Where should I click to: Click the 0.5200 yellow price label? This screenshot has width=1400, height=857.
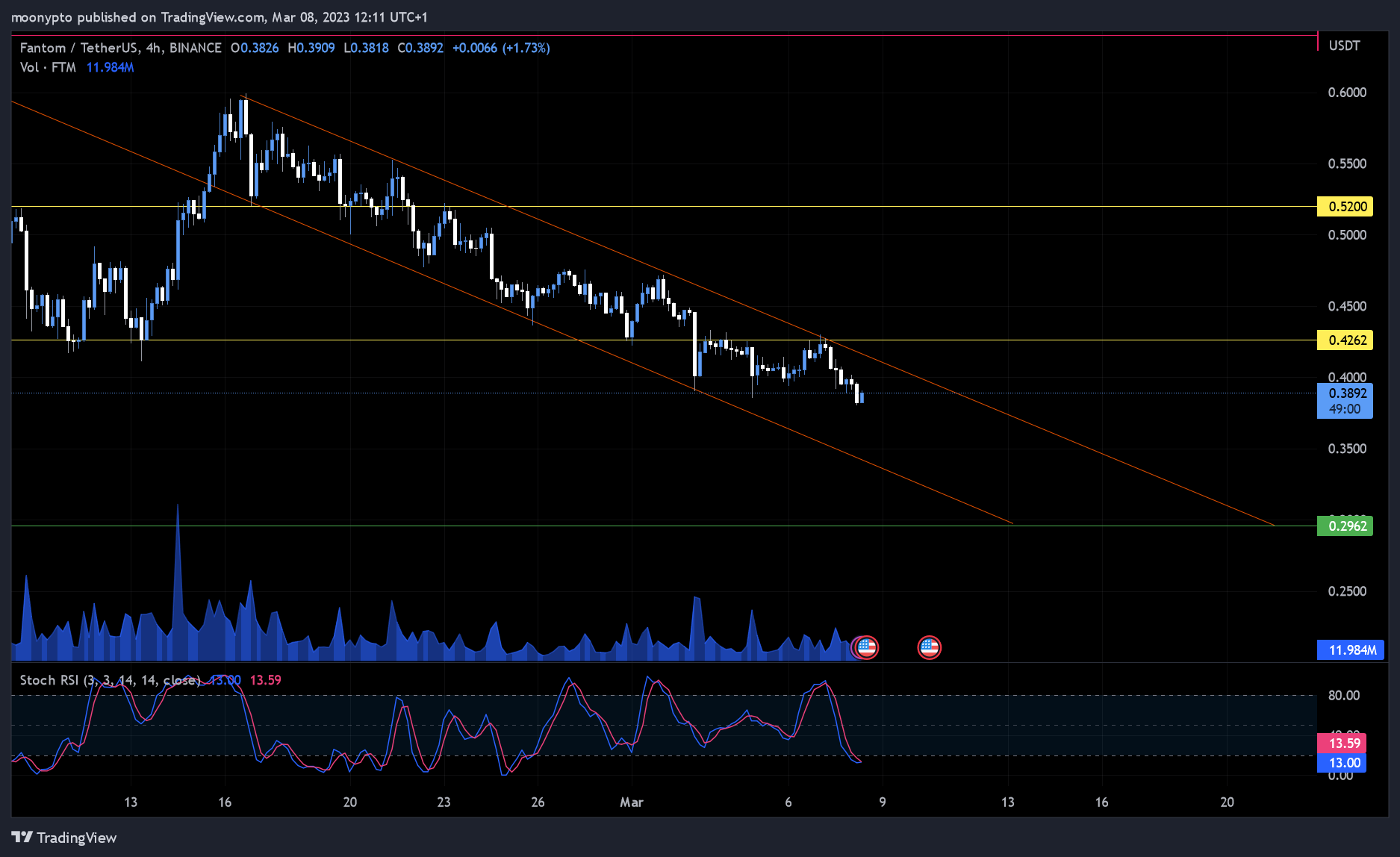[1345, 207]
